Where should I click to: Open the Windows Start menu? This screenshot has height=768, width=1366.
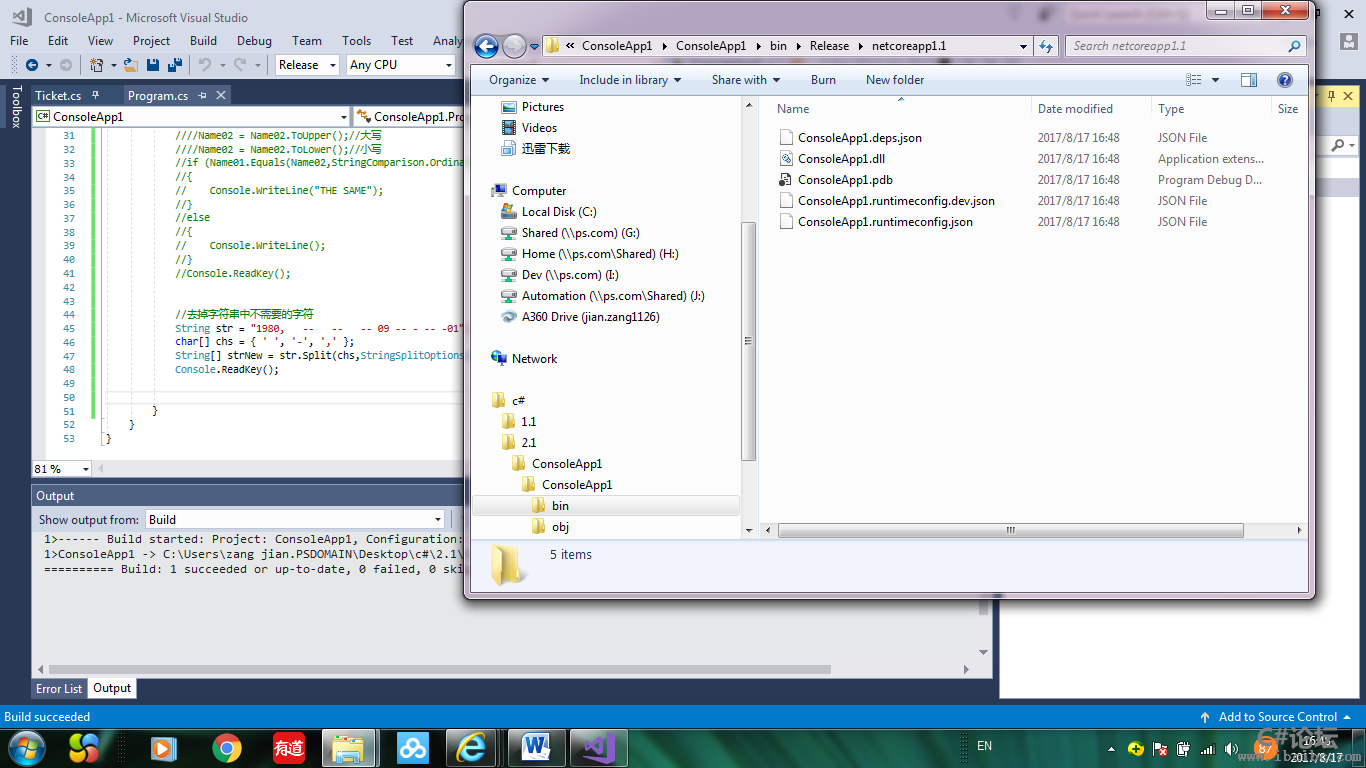[26, 747]
